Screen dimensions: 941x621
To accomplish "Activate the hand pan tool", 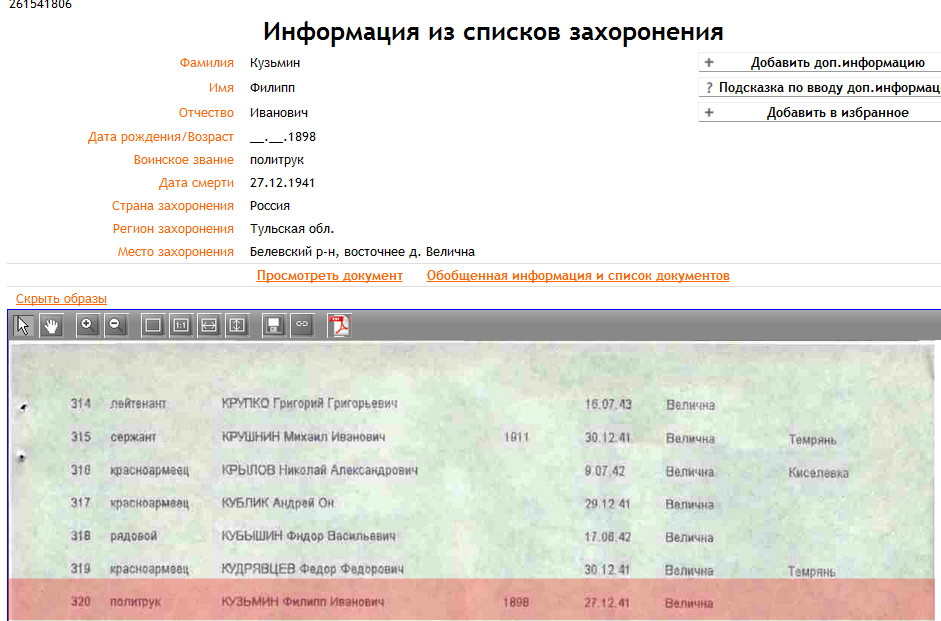I will [x=51, y=325].
